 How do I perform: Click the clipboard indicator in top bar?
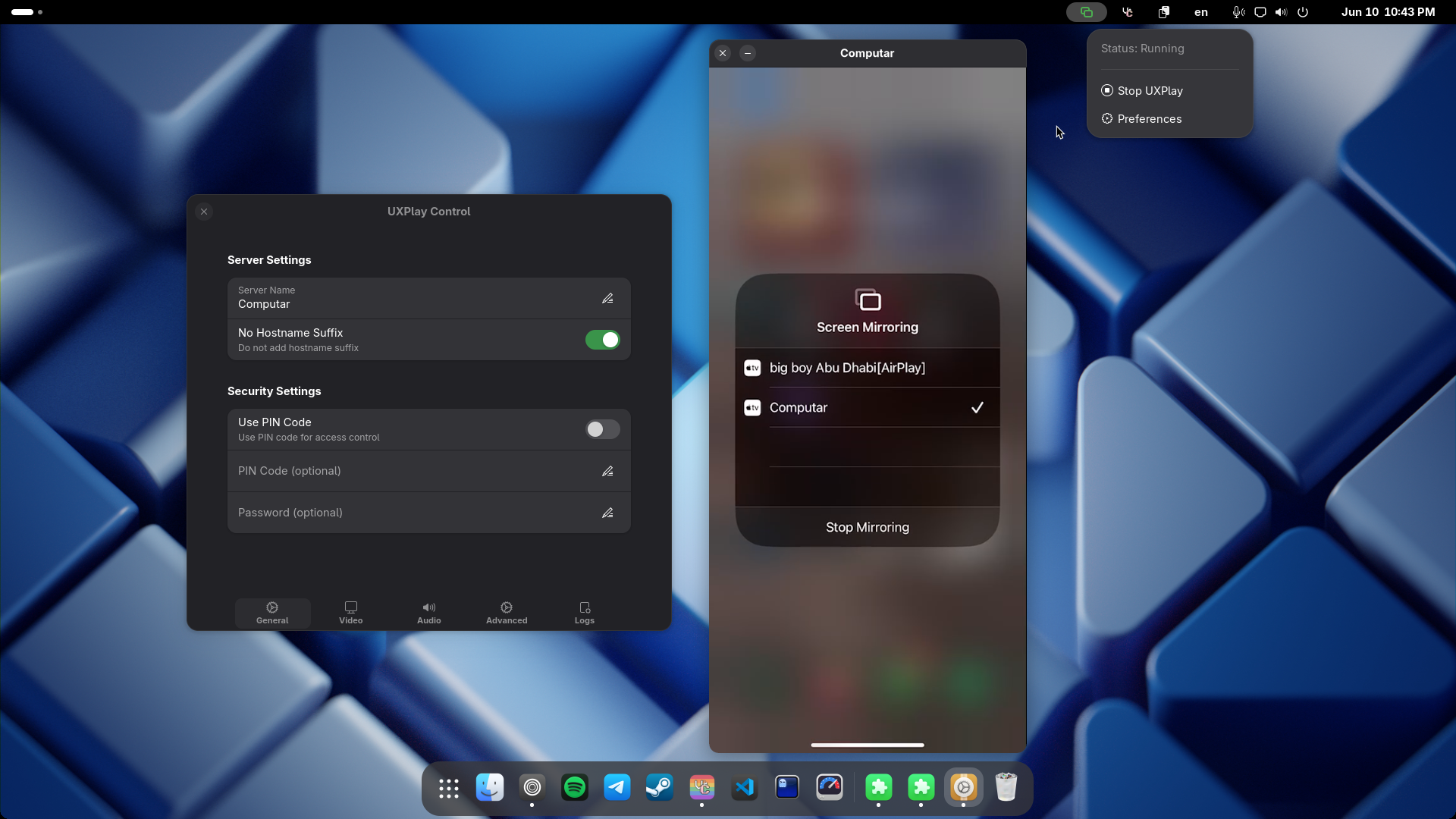point(1164,12)
